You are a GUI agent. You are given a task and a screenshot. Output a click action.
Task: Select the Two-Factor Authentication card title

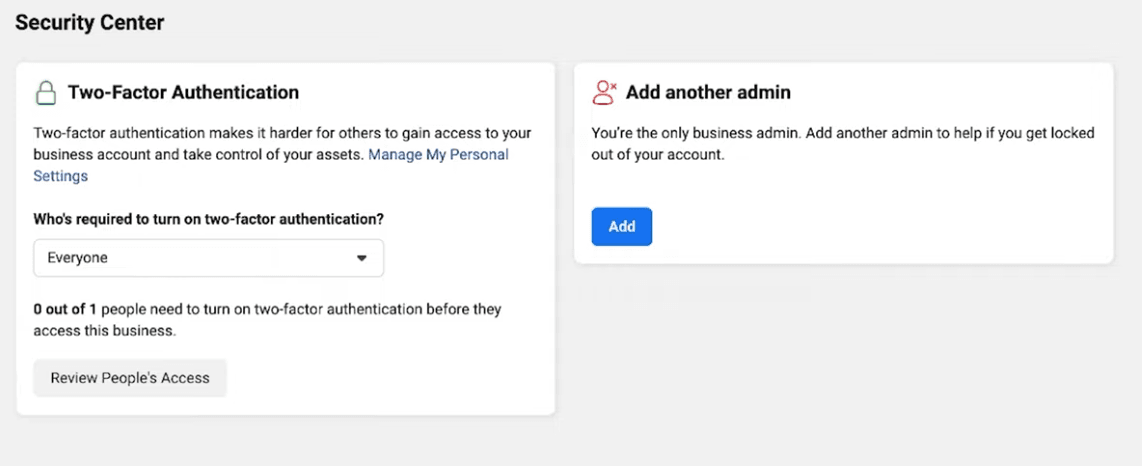click(x=183, y=93)
